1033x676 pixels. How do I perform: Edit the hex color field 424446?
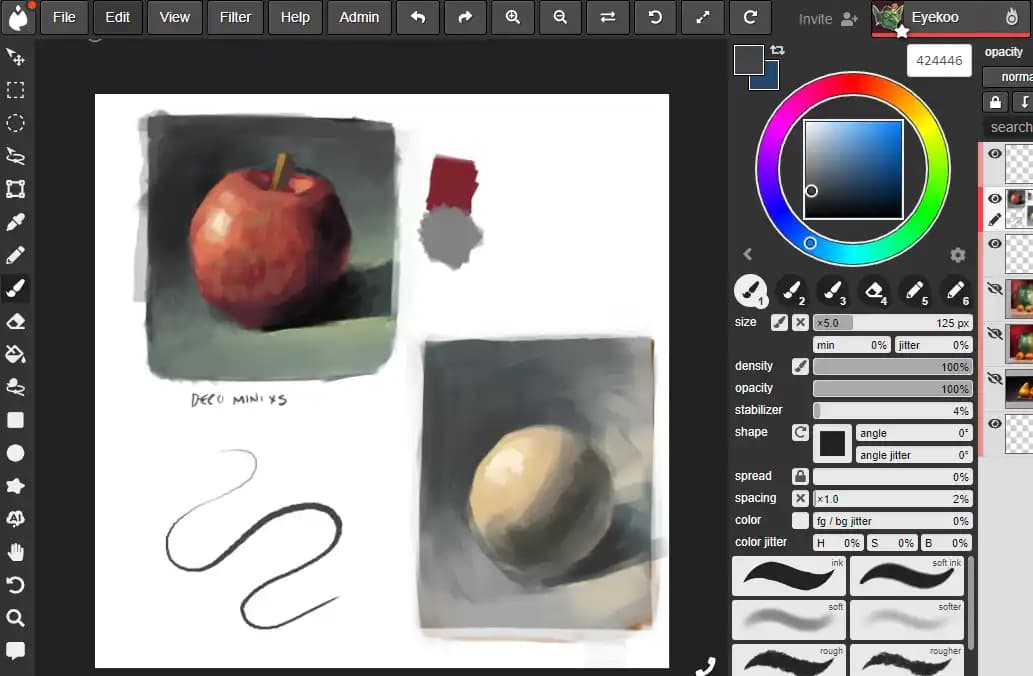pos(939,61)
